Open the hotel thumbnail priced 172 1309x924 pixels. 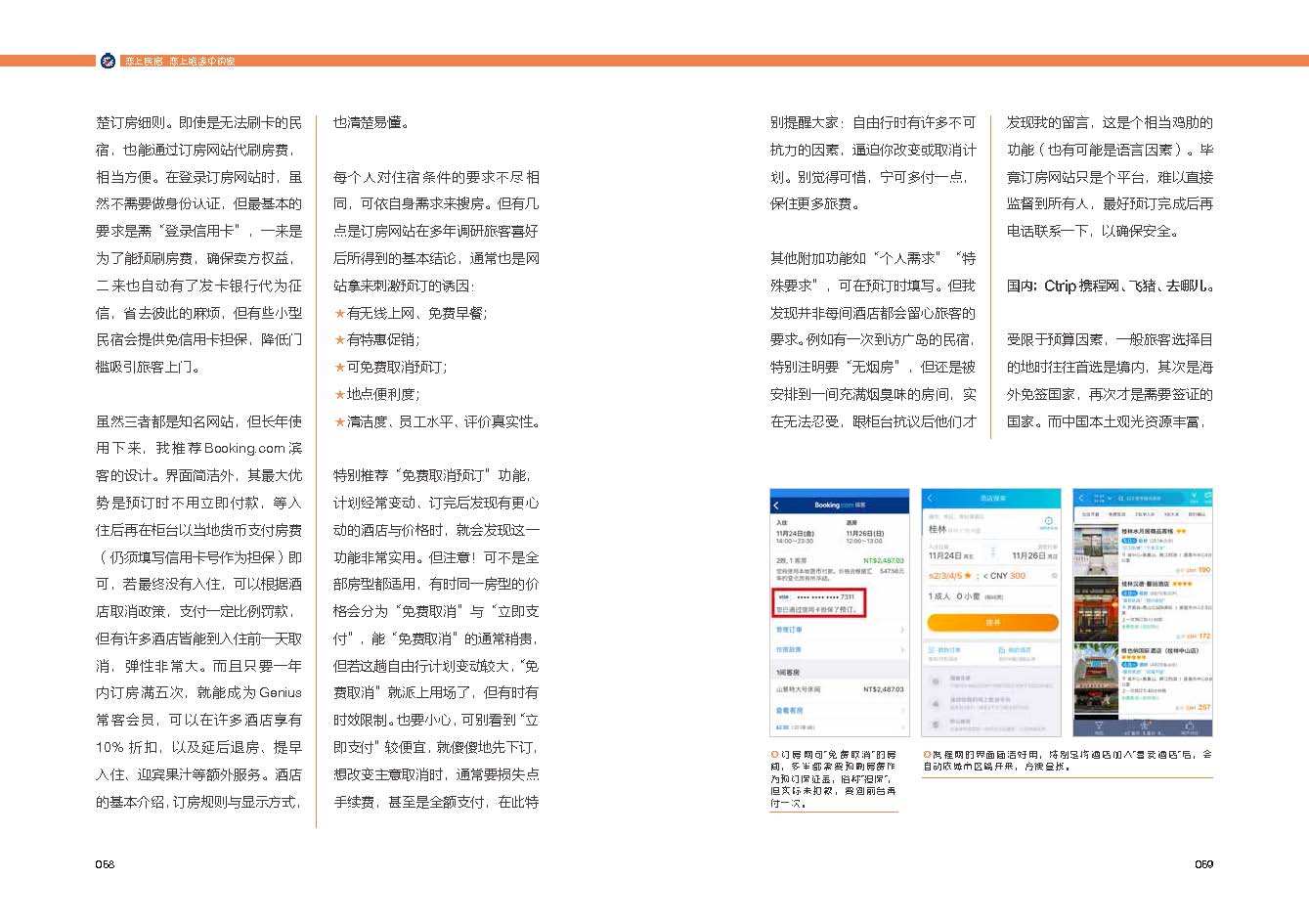tap(1096, 609)
